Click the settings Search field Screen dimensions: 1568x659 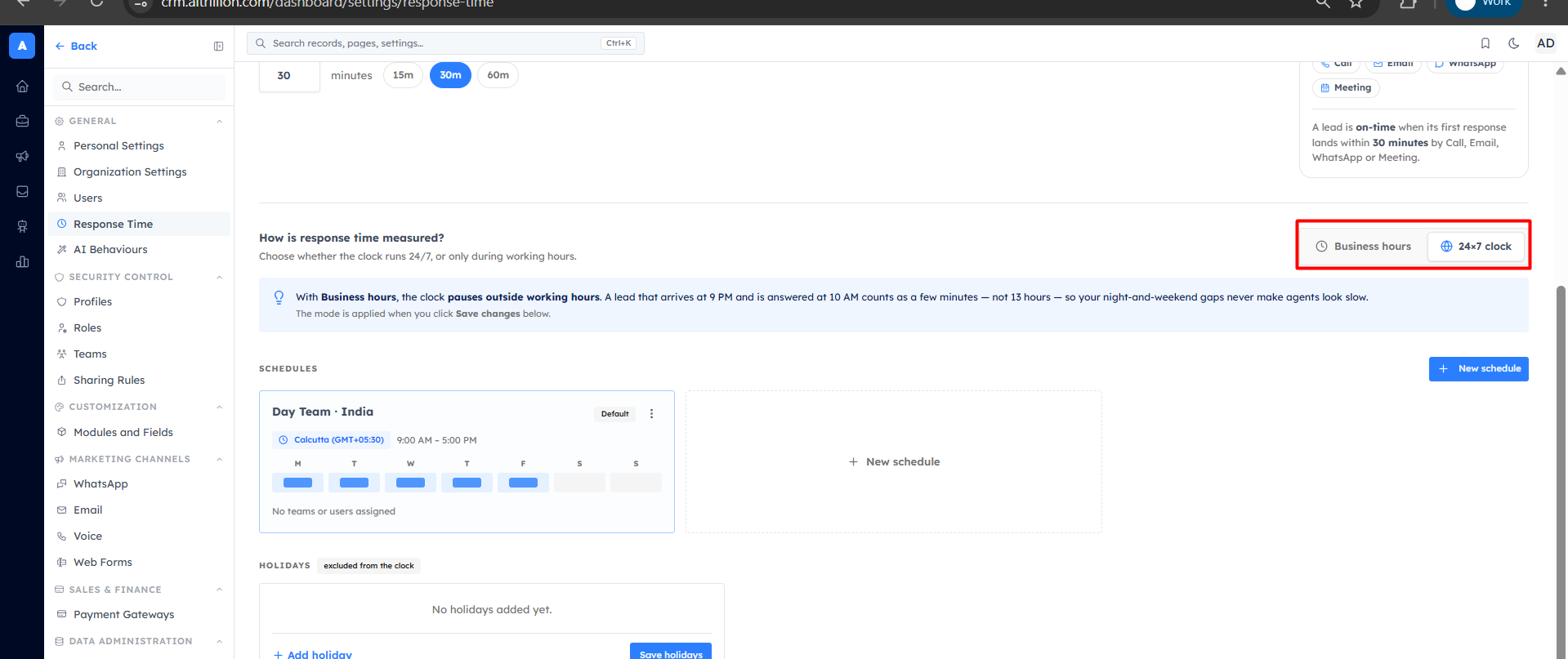click(140, 87)
